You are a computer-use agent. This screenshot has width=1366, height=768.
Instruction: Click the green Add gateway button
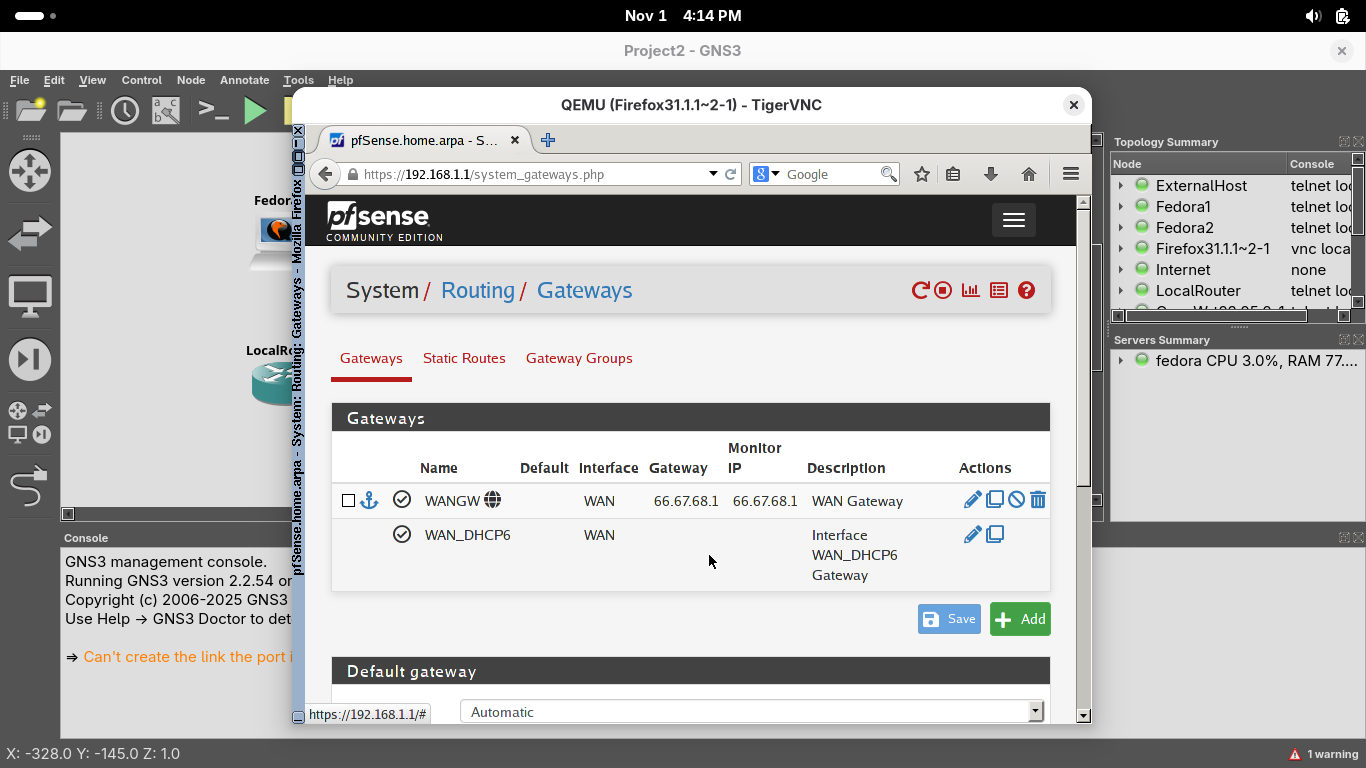click(x=1020, y=619)
